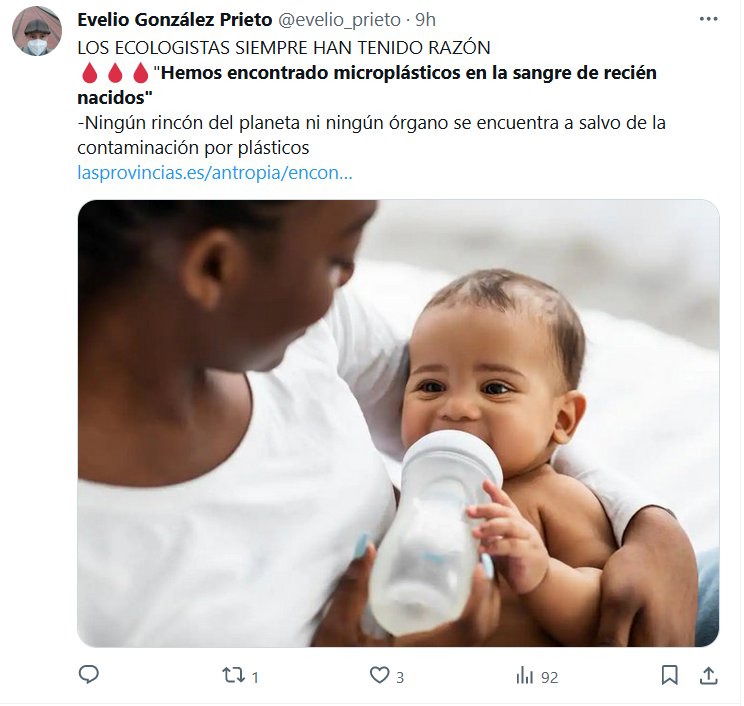Click the reply speech bubble icon
This screenshot has width=744, height=706.
coord(88,674)
